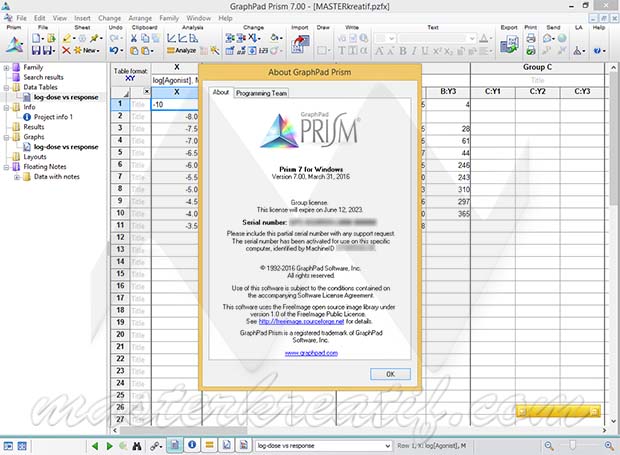Click the Prism logo button in toolbar
This screenshot has width=620, height=455.
pyautogui.click(x=14, y=44)
